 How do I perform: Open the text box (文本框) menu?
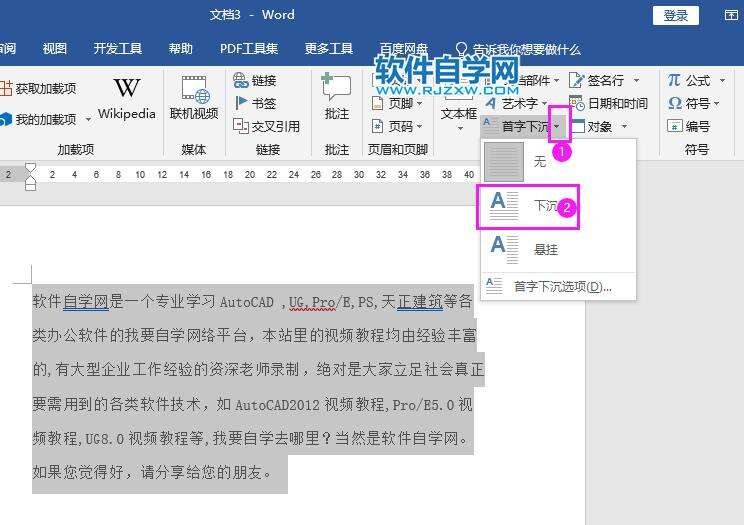pos(458,116)
